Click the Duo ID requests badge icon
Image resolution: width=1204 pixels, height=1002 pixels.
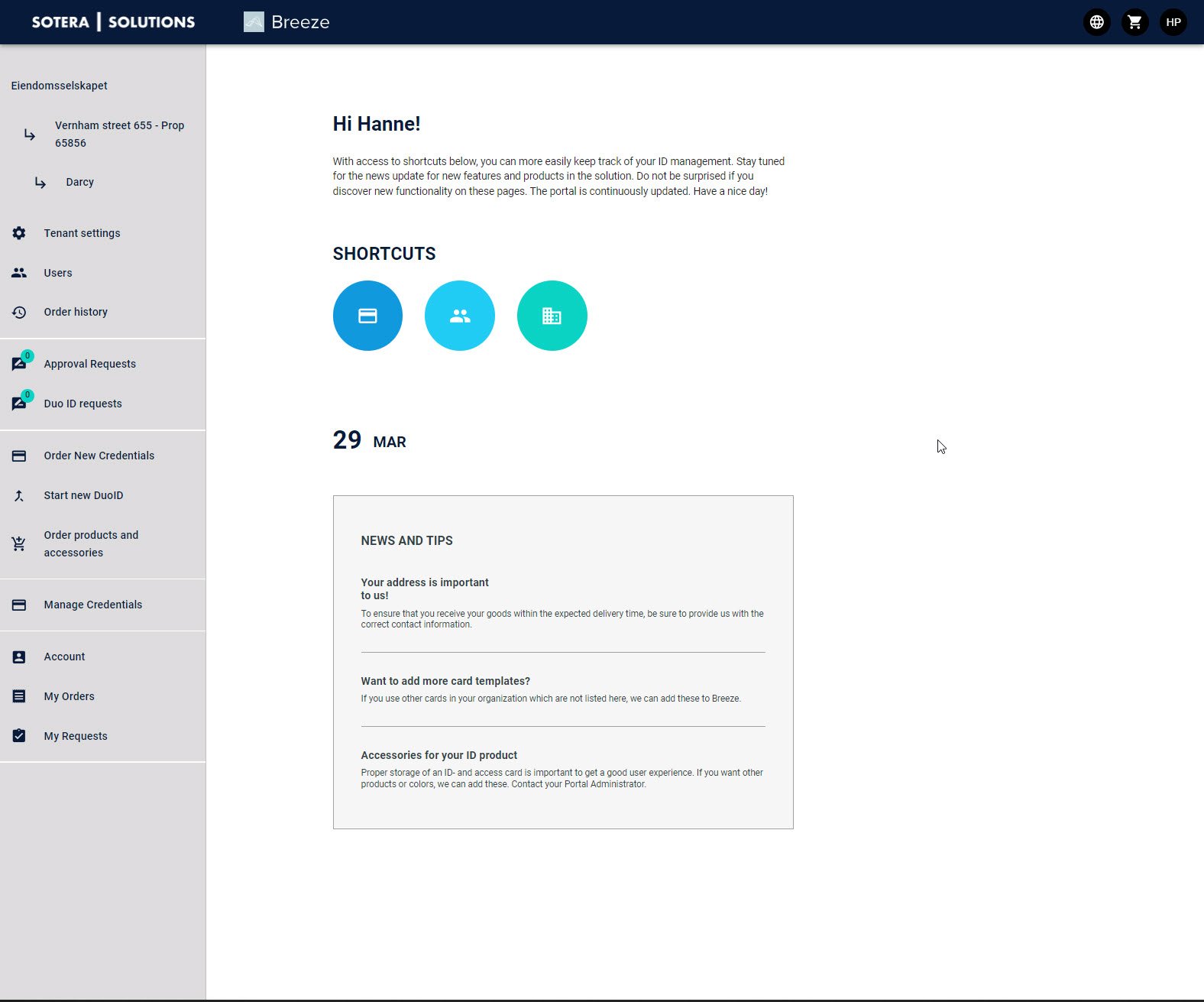tap(21, 402)
